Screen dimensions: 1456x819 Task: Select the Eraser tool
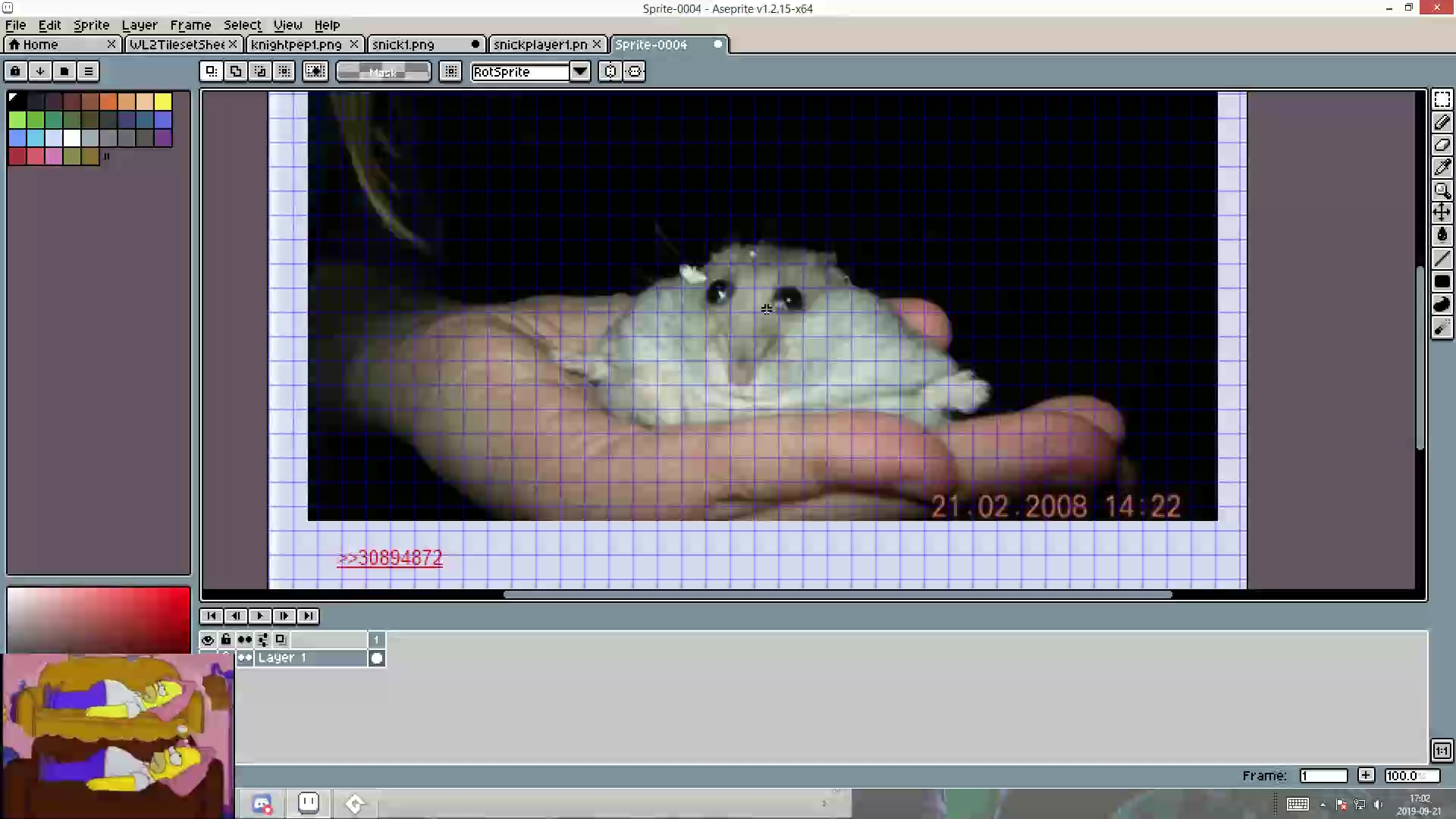1442,145
